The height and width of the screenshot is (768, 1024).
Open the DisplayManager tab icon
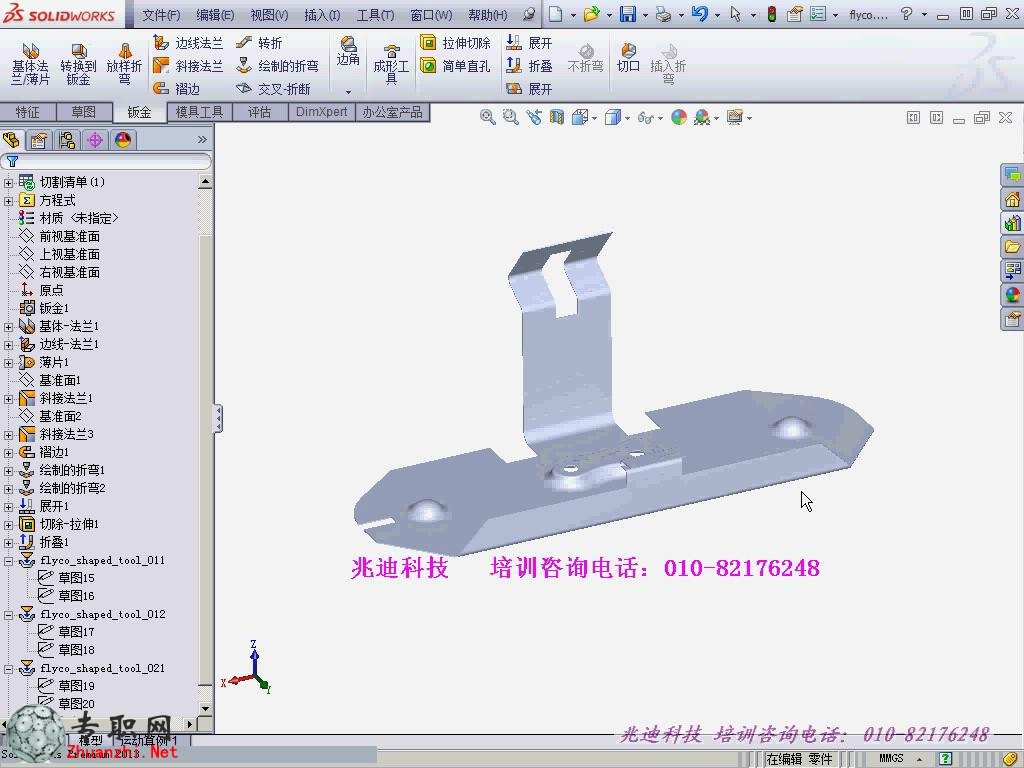click(123, 140)
